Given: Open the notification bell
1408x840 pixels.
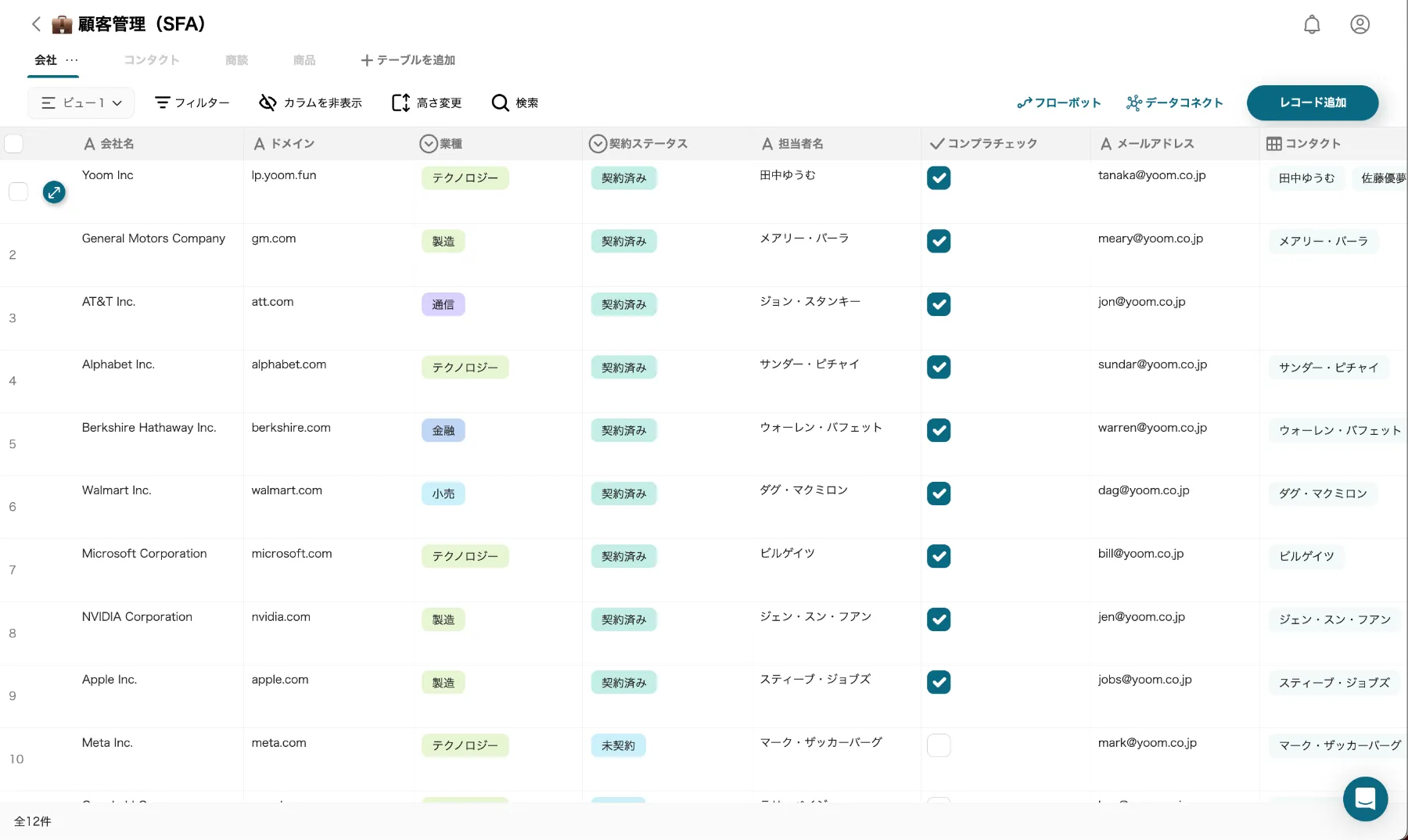Looking at the screenshot, I should click(x=1312, y=24).
